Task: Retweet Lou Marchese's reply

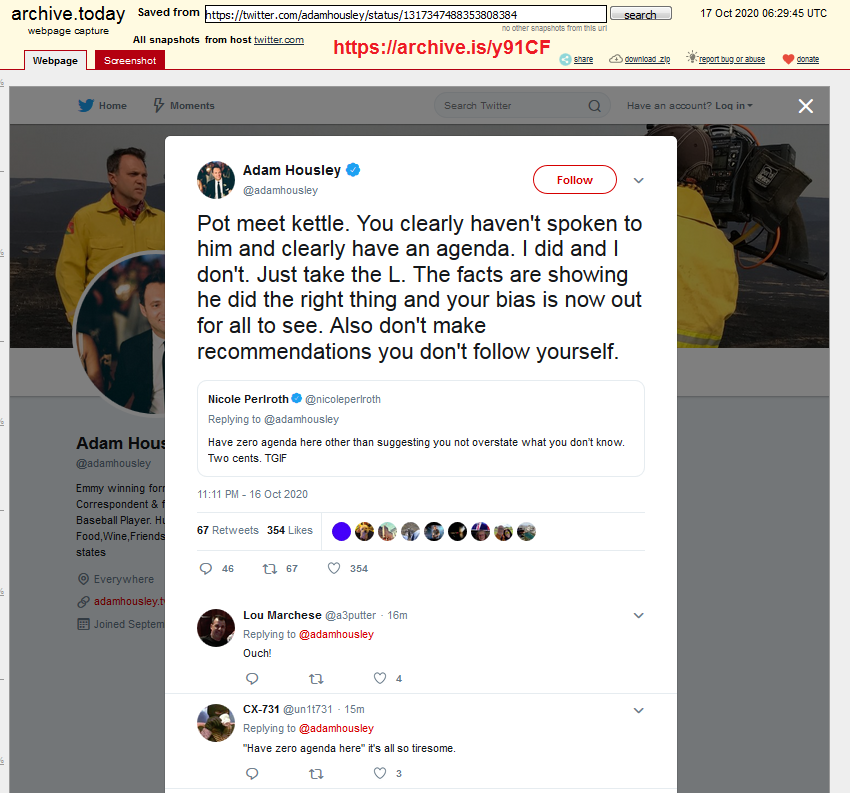Action: pos(316,679)
